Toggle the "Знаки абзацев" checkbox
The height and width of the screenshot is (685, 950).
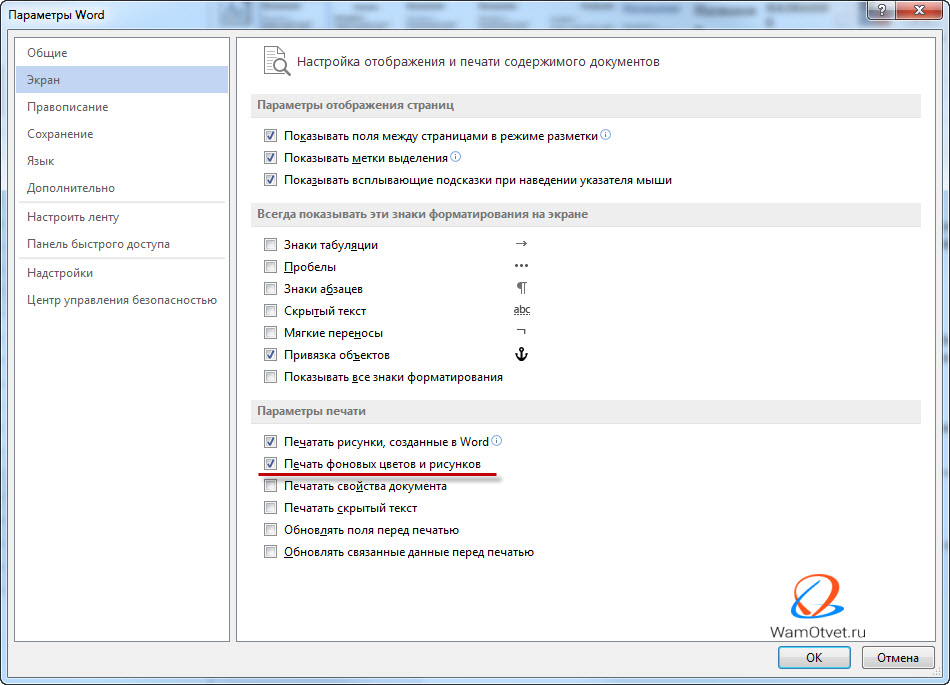coord(271,289)
